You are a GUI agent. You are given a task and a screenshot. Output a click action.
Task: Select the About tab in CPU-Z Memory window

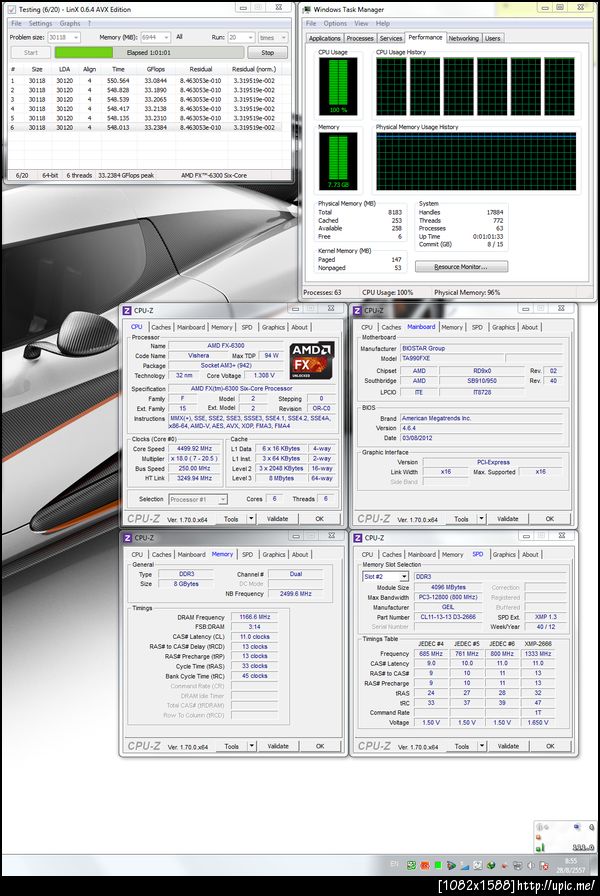tap(300, 555)
